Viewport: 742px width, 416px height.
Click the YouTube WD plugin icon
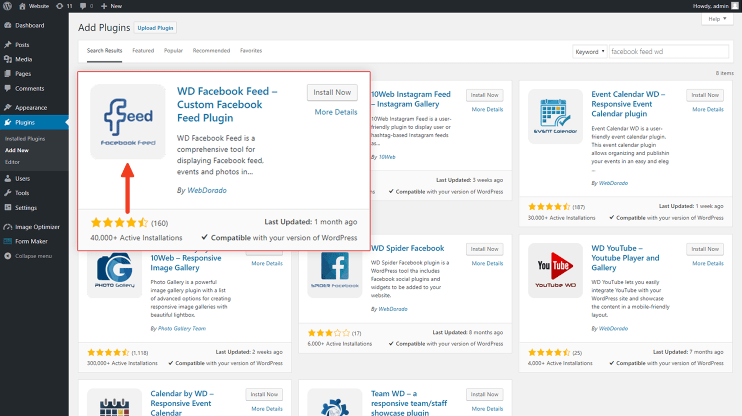click(x=555, y=270)
